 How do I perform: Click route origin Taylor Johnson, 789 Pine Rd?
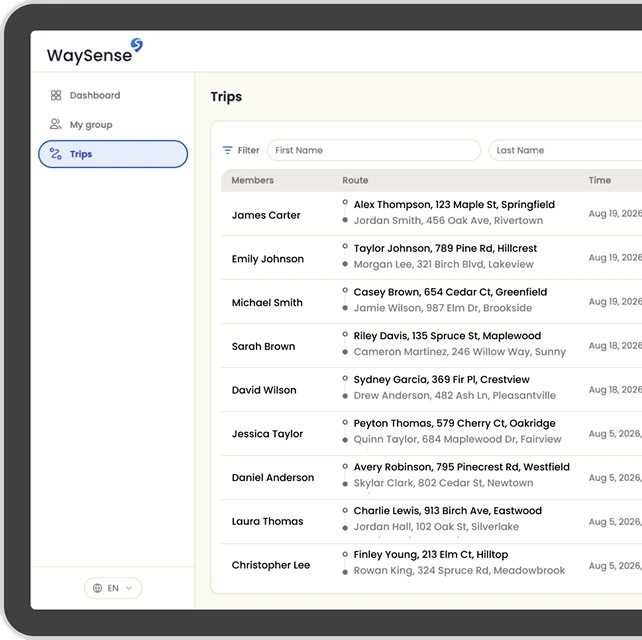click(x=445, y=248)
